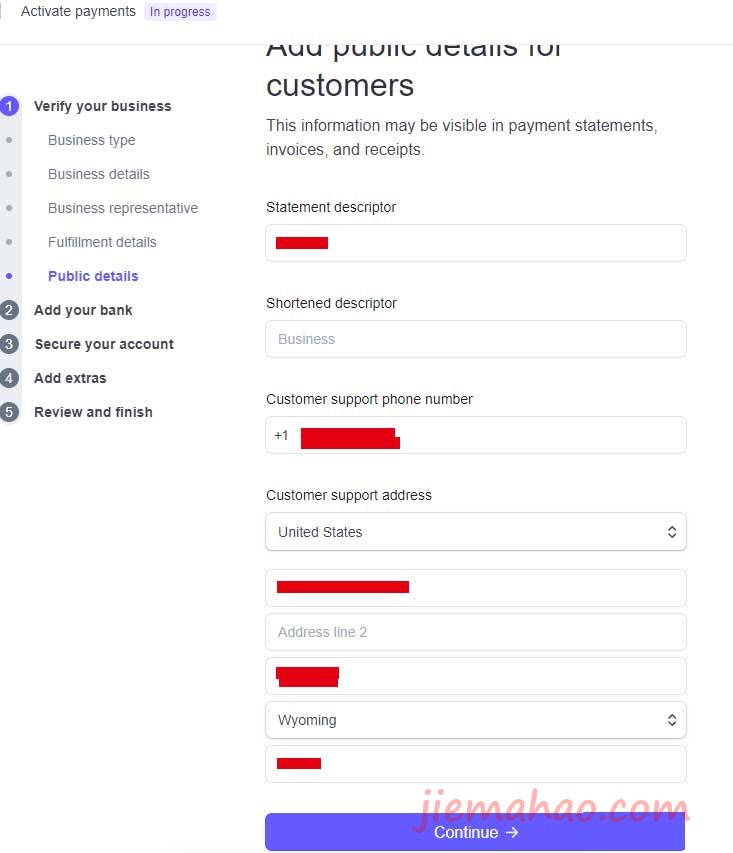The width and height of the screenshot is (733, 853).
Task: Go to Add extras section
Action: (x=70, y=378)
